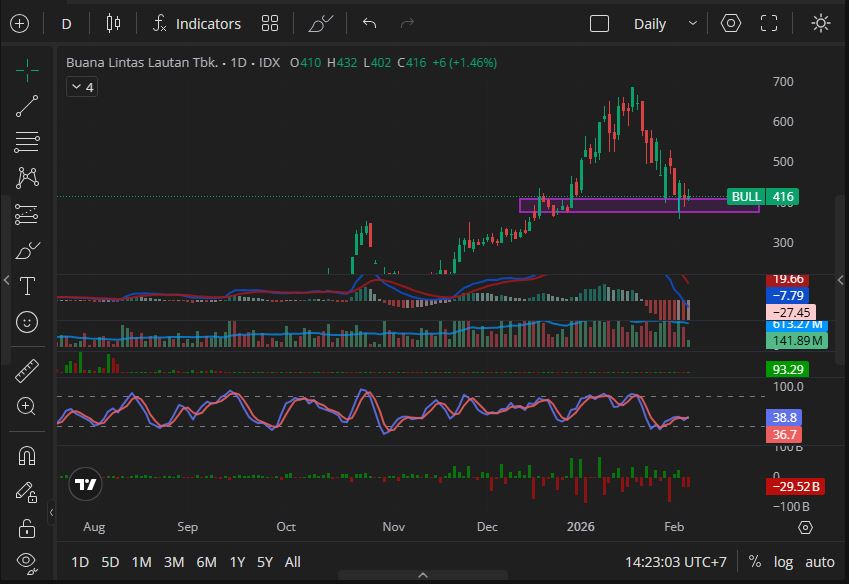
Task: Click the layout square icon
Action: point(599,24)
